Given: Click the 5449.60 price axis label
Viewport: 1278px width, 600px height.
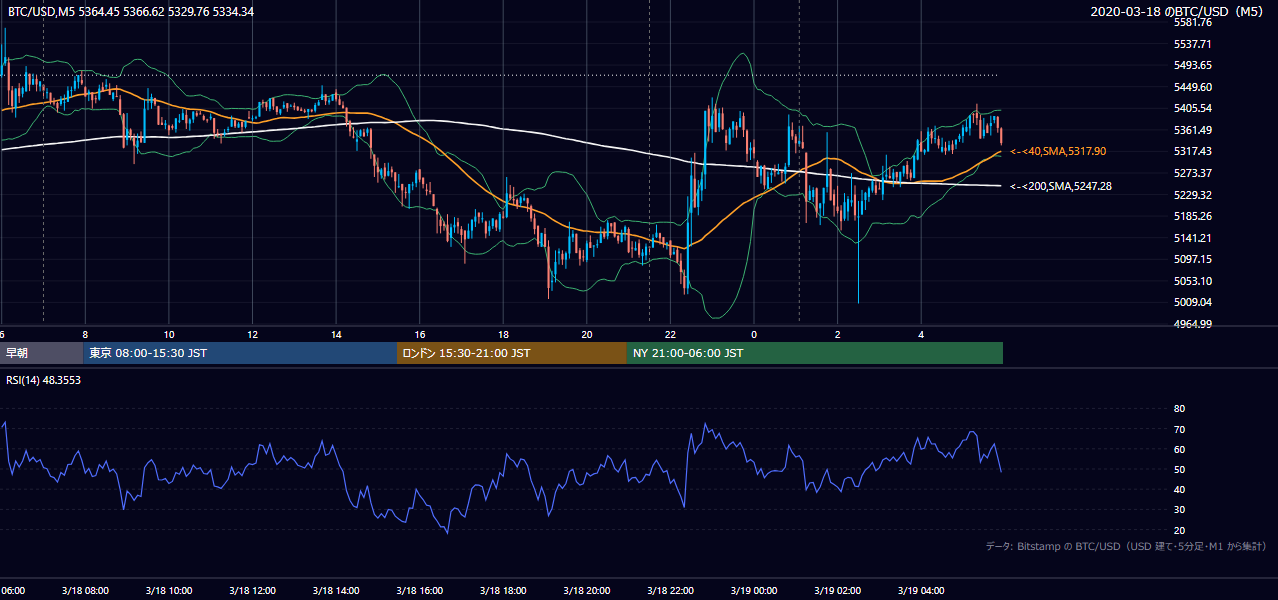Looking at the screenshot, I should (1193, 87).
